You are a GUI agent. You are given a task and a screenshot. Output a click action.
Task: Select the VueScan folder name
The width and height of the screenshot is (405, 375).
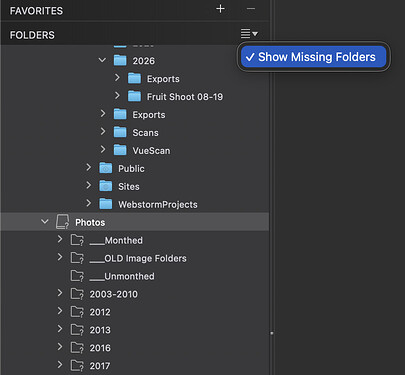pyautogui.click(x=151, y=151)
